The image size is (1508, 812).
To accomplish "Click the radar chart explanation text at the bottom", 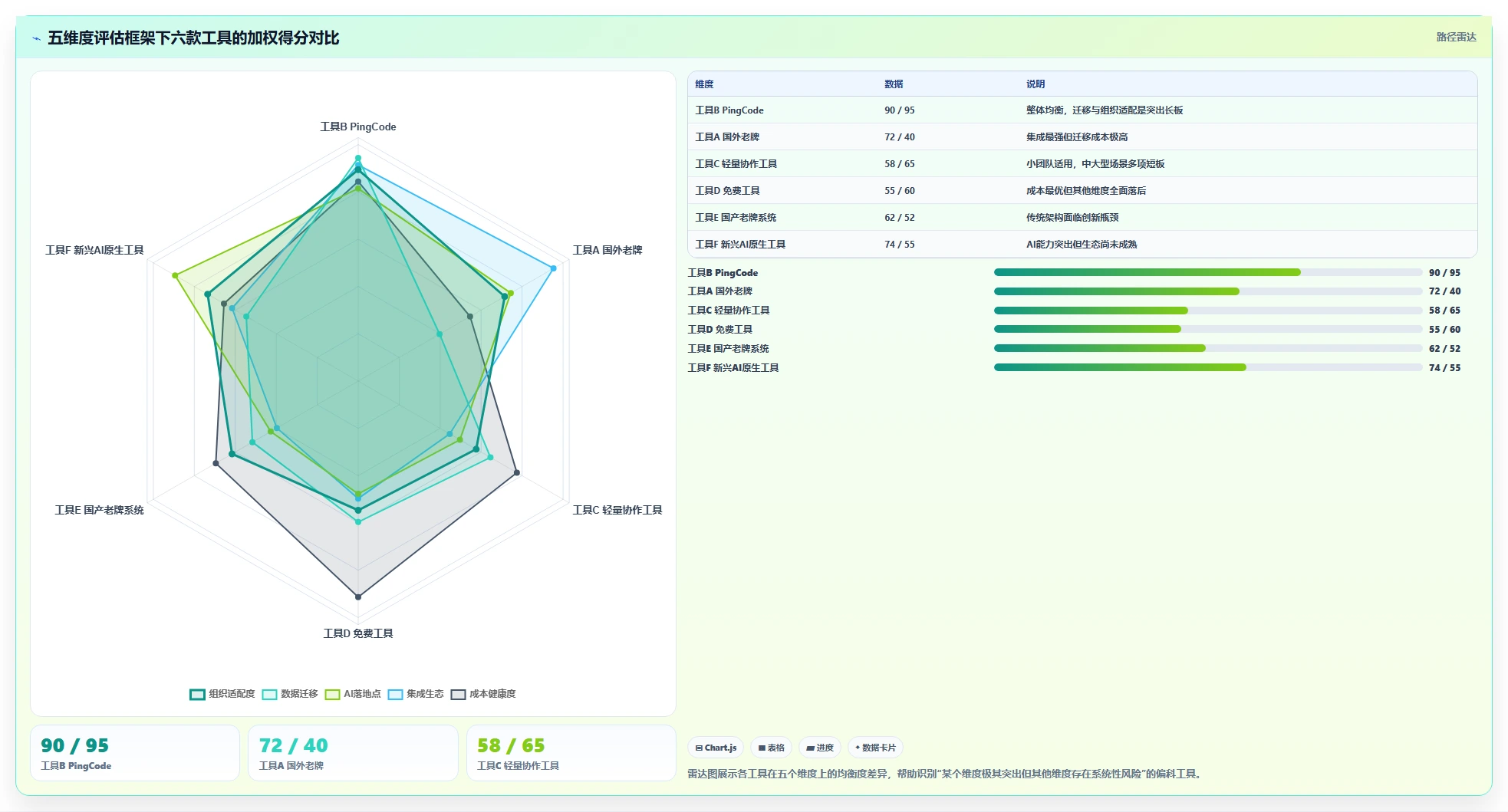I will point(944,774).
